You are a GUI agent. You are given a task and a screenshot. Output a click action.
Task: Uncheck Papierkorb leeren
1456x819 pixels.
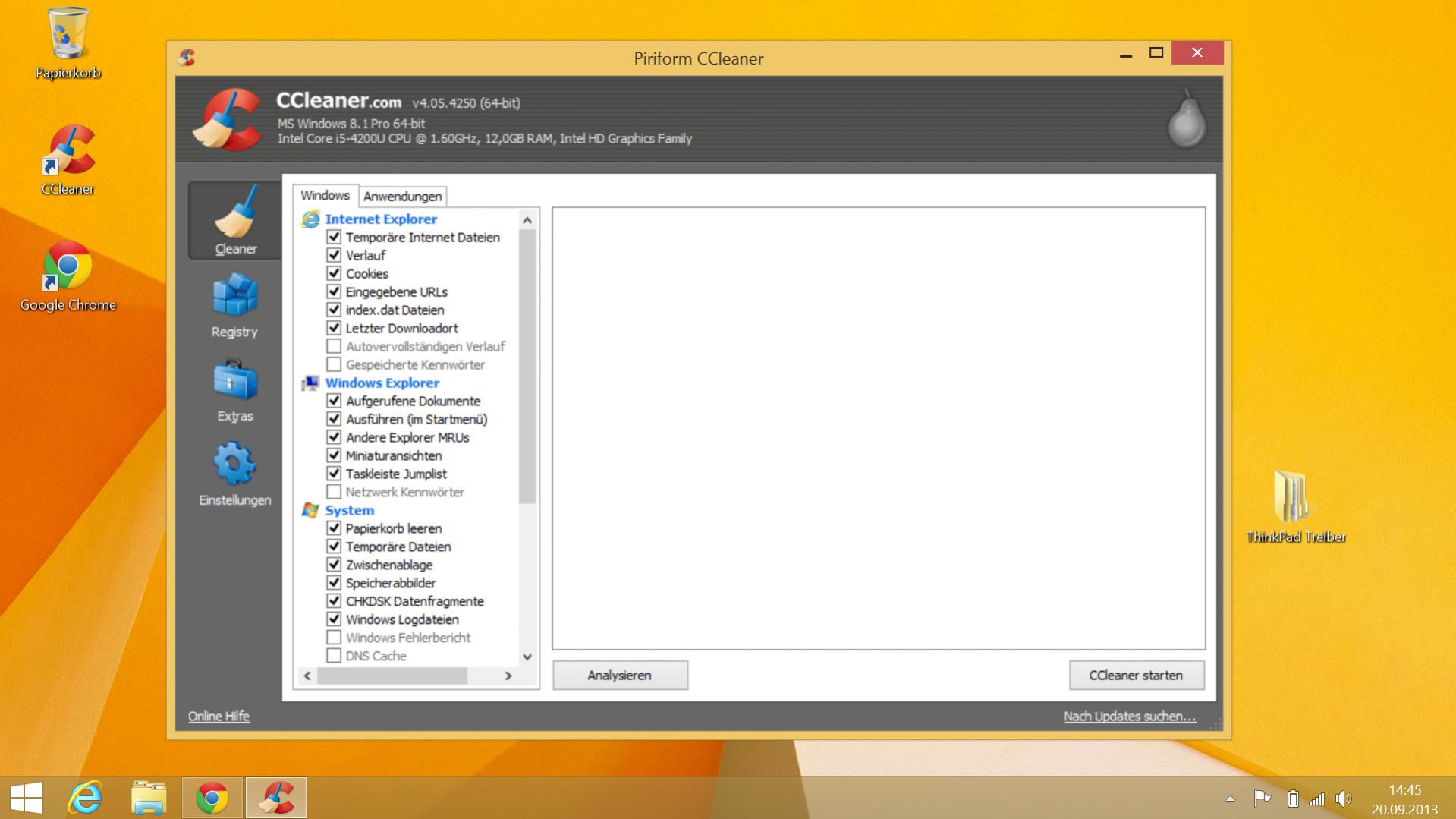(x=334, y=528)
